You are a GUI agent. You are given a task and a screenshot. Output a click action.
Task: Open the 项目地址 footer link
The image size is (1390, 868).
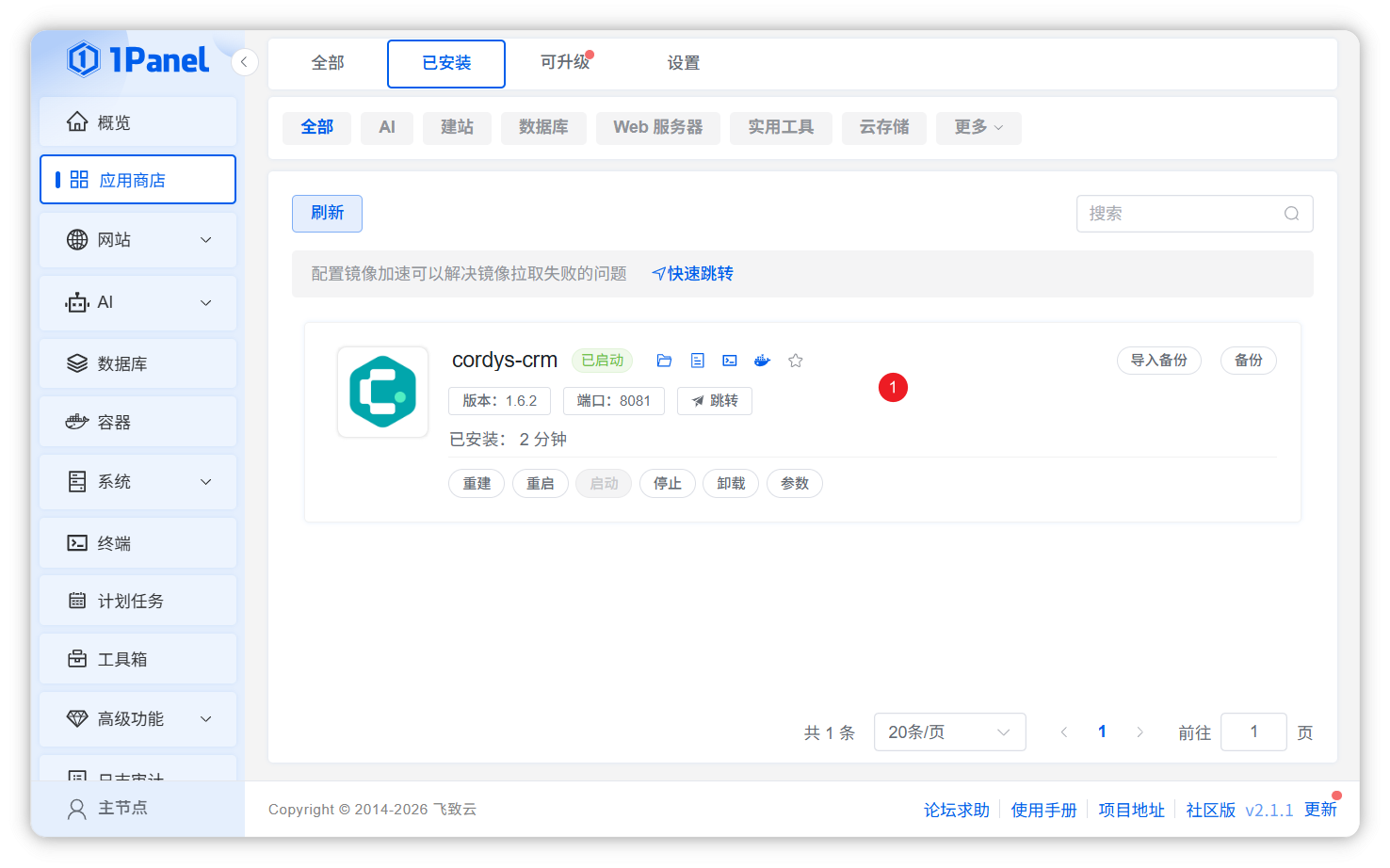point(1132,811)
